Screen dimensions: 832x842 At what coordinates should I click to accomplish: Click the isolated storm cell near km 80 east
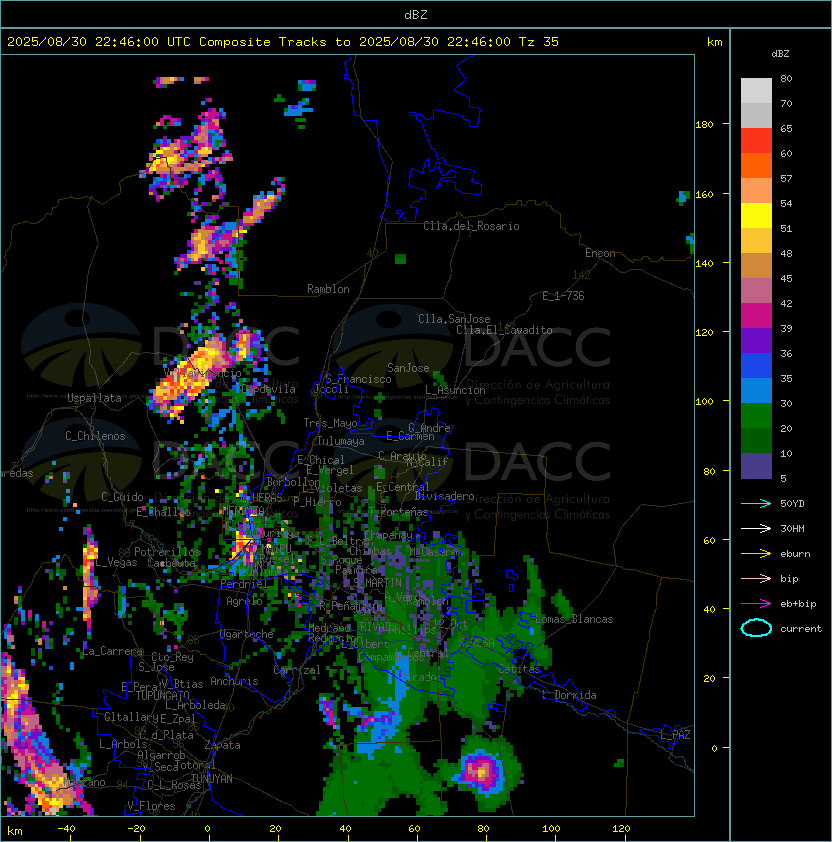point(482,771)
